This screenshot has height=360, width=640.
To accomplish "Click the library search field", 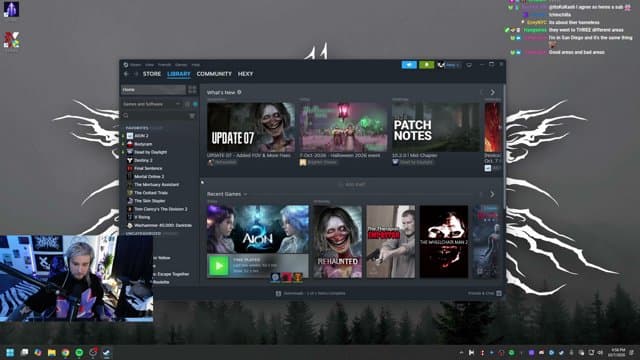I will pyautogui.click(x=155, y=116).
